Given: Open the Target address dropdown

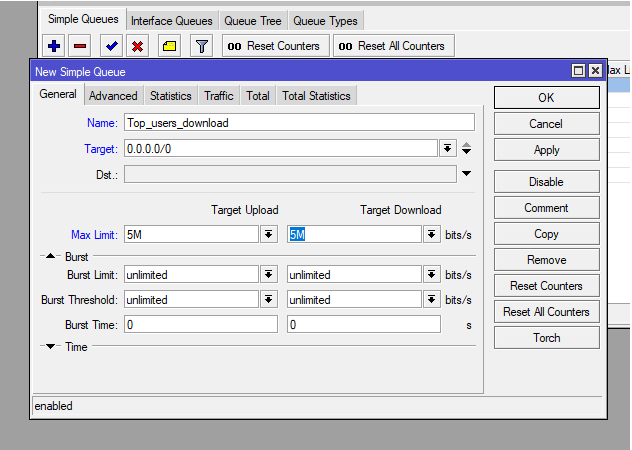Looking at the screenshot, I should [x=447, y=148].
